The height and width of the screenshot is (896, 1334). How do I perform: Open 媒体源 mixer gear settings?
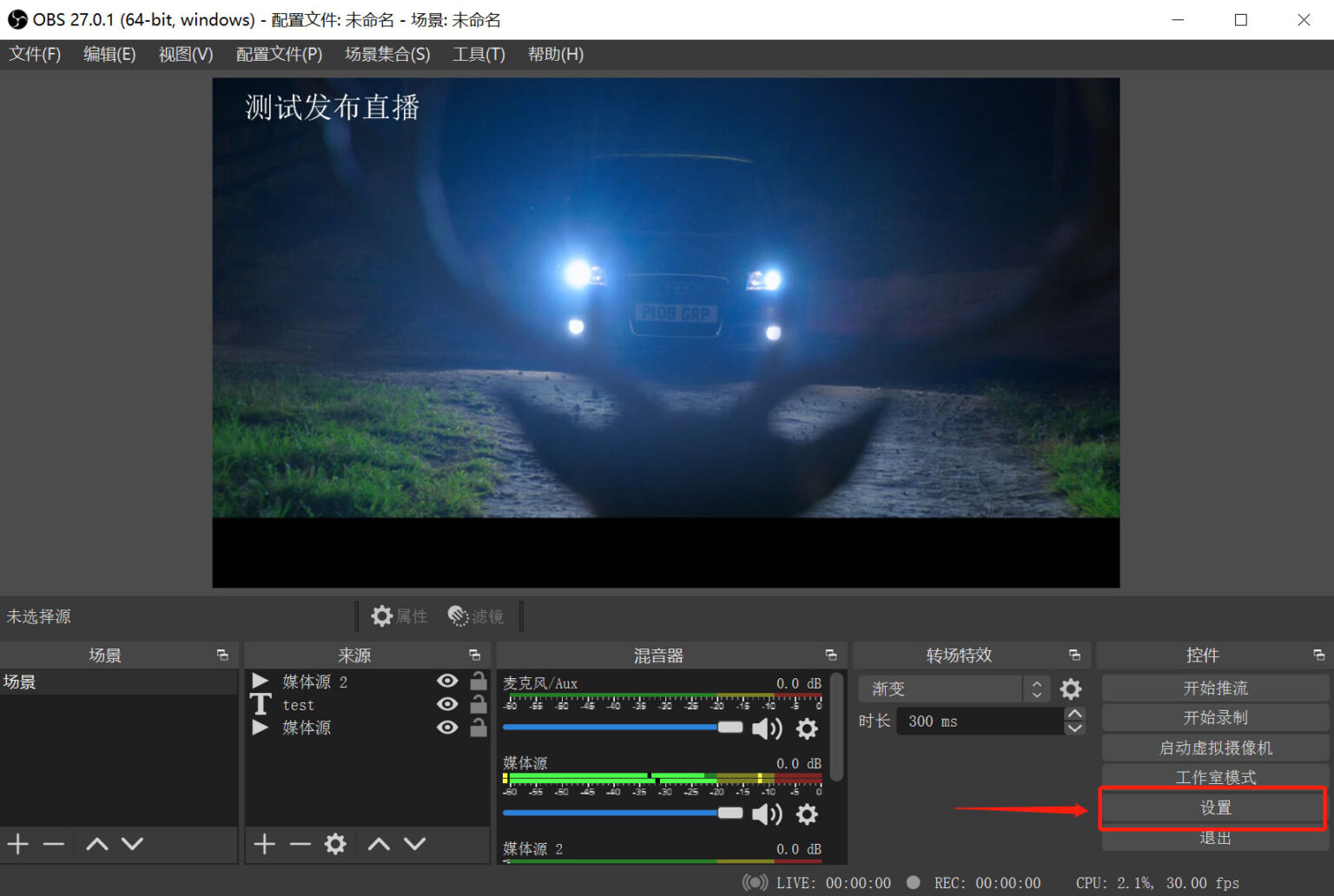tap(807, 814)
